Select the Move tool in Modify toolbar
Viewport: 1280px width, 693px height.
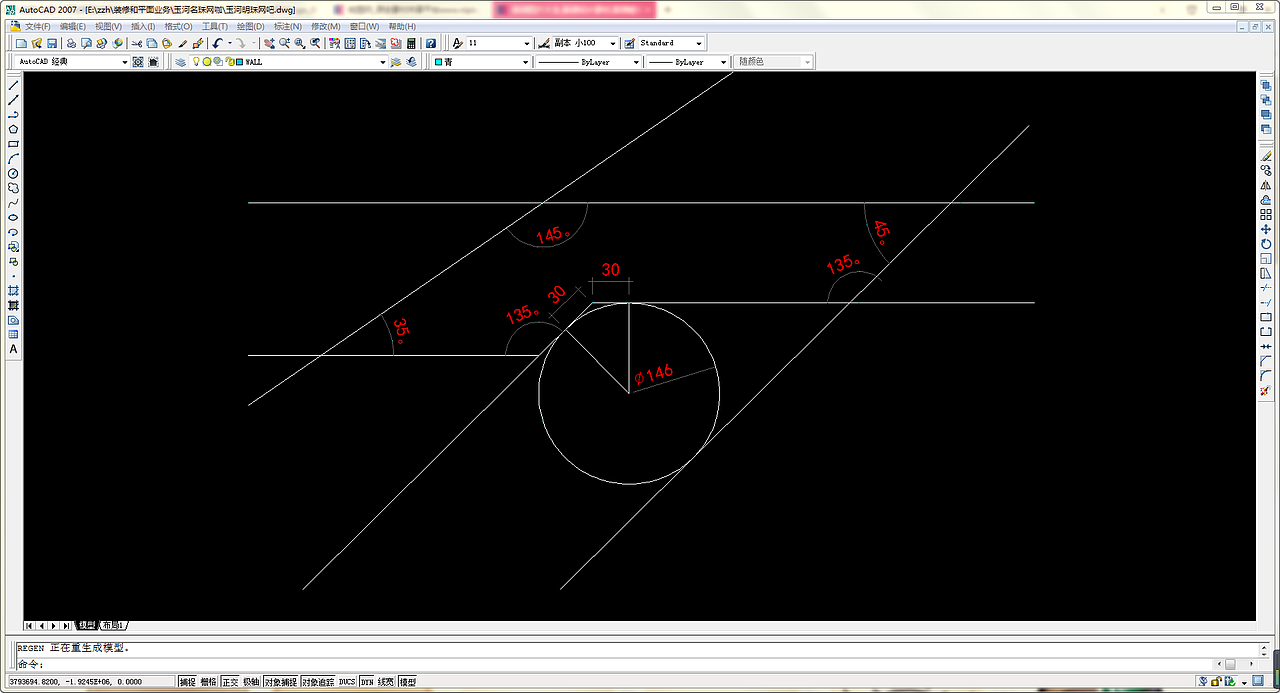[1265, 229]
